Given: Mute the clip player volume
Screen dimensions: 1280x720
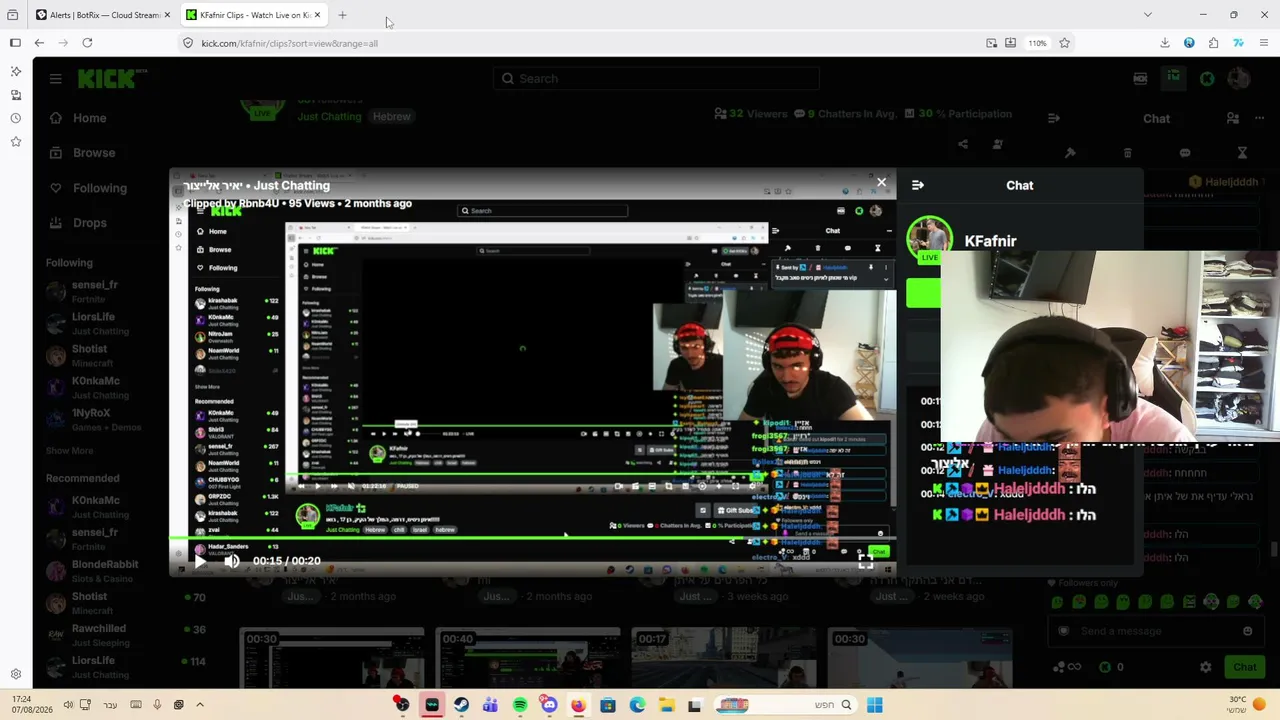Looking at the screenshot, I should [231, 561].
